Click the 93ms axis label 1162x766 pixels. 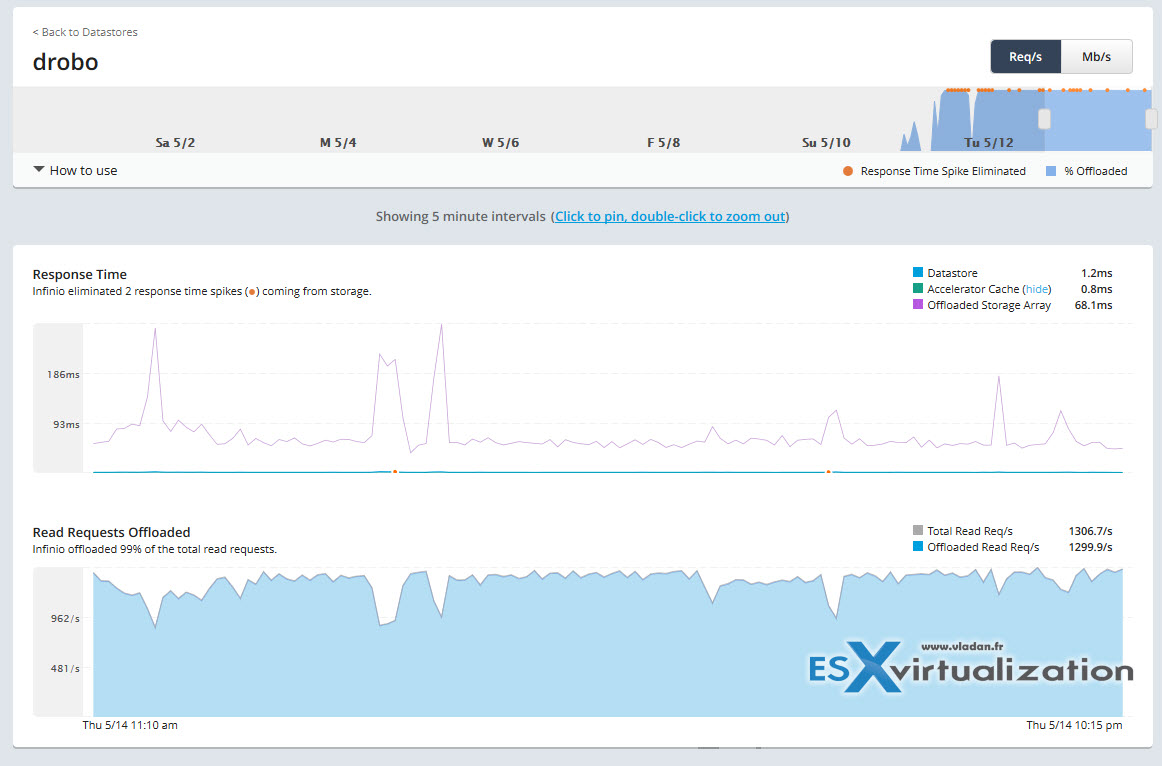coord(66,424)
